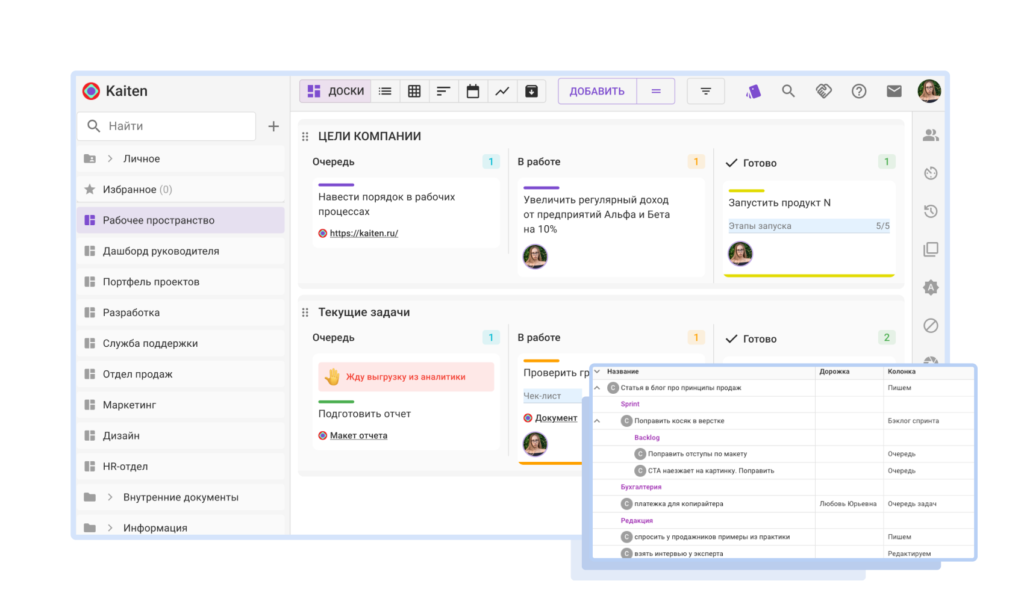Screen dimensions: 1024x616
Task: Expand the Внутренние документы folder
Action: point(110,497)
